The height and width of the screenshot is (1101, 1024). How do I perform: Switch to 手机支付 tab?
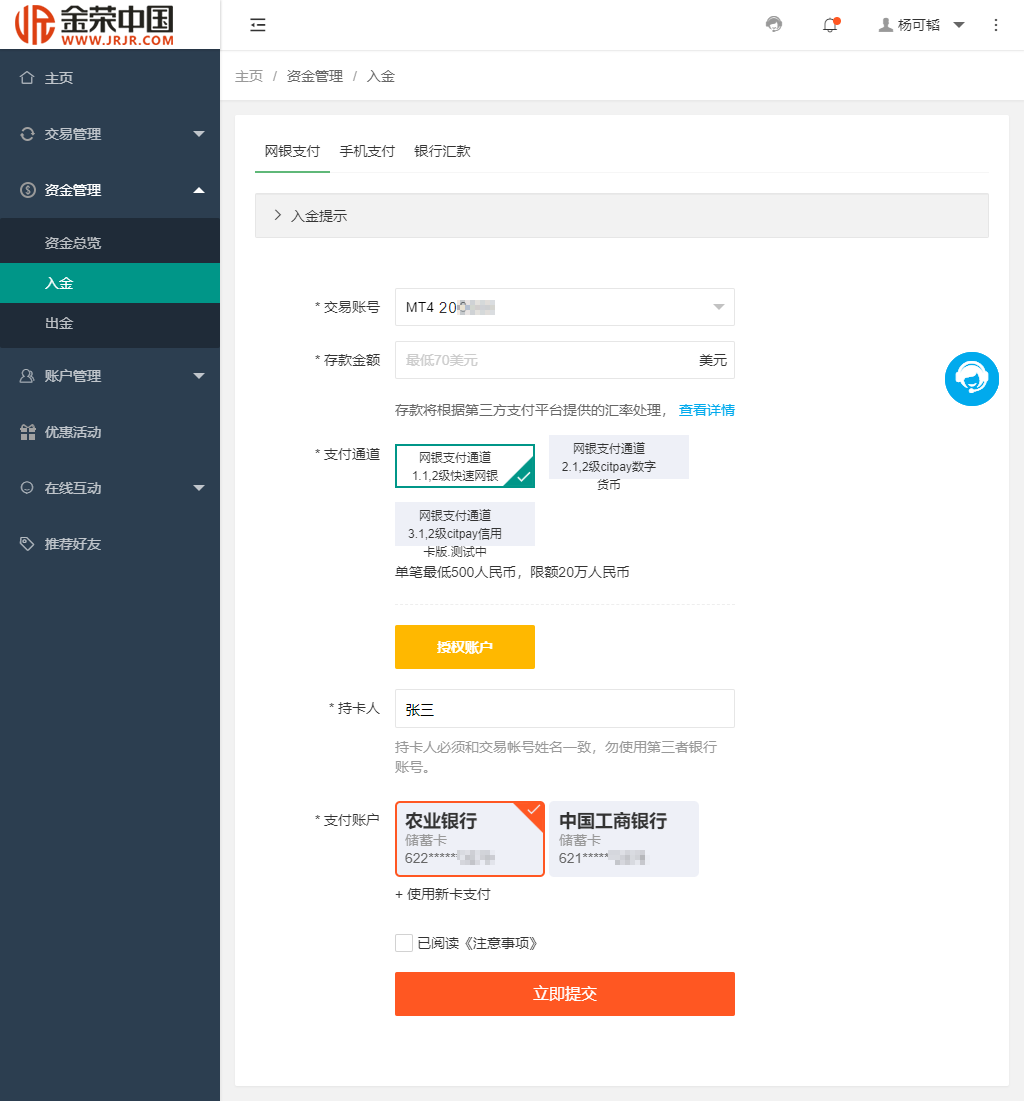(x=367, y=151)
